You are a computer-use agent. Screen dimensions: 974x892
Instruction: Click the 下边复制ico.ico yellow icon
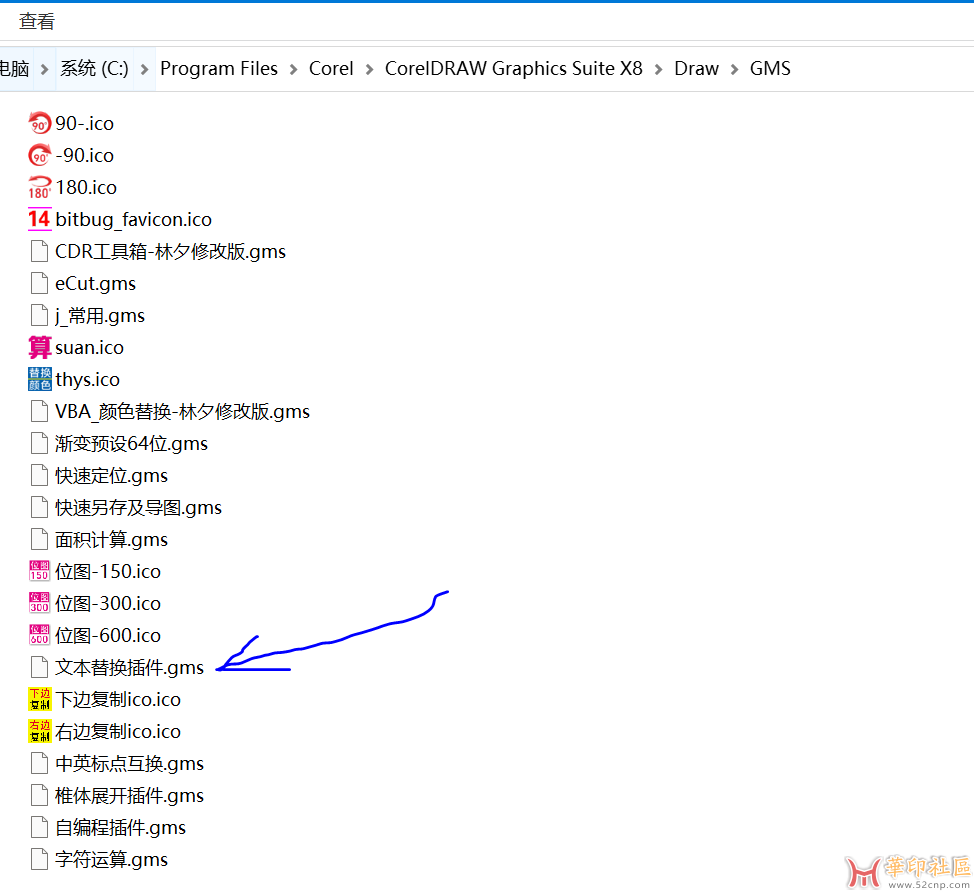pos(39,699)
